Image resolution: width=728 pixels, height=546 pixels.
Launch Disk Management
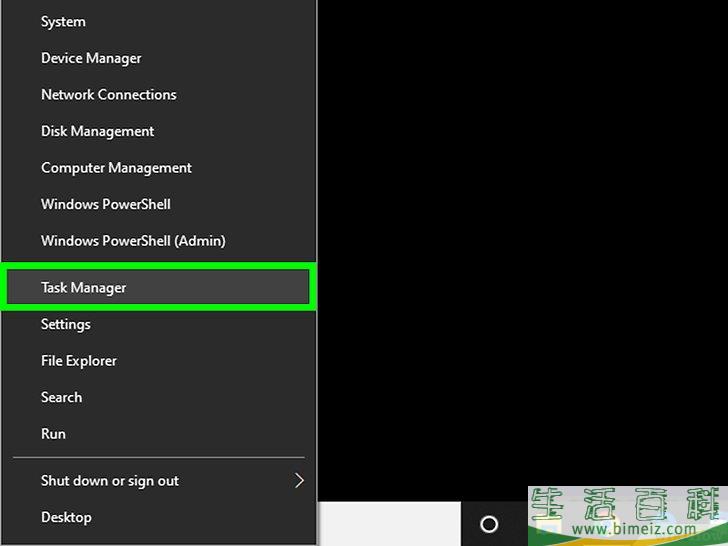tap(158, 131)
